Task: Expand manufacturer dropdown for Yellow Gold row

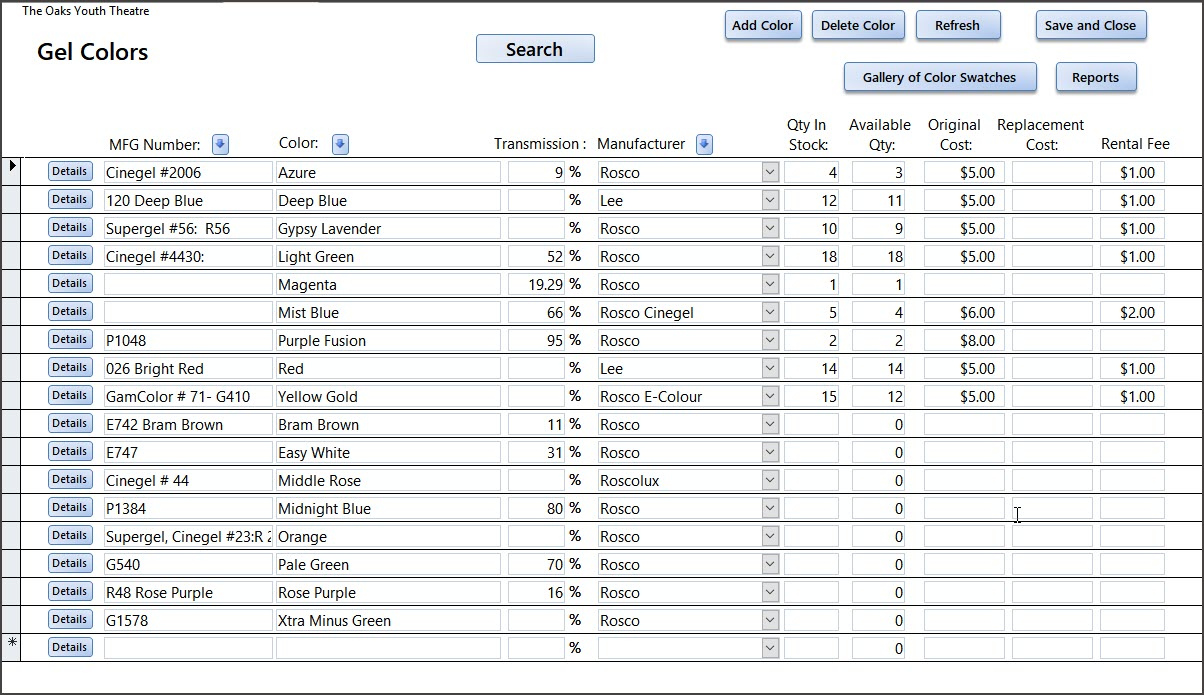Action: coord(770,396)
